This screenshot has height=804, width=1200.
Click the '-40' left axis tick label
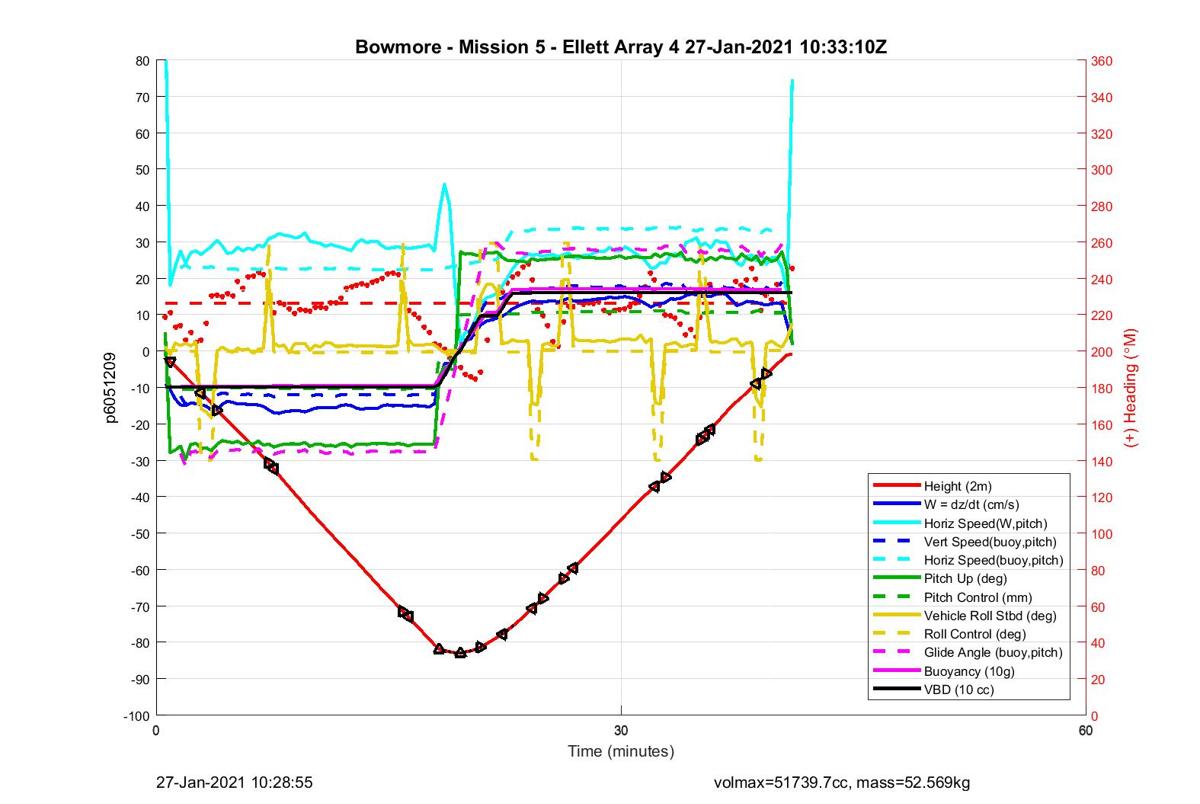coord(139,497)
